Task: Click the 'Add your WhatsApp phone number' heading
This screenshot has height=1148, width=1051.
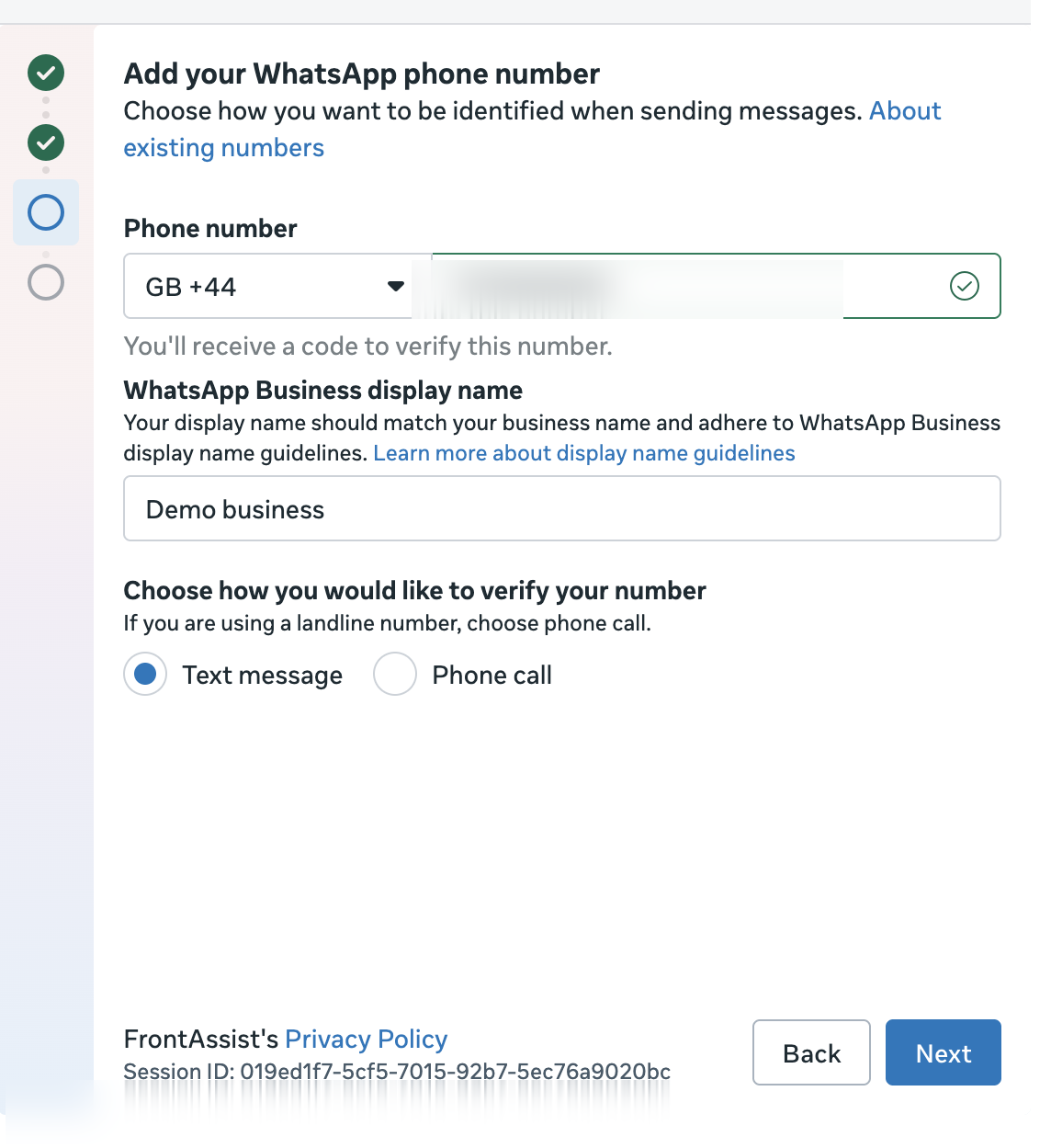Action: point(362,74)
